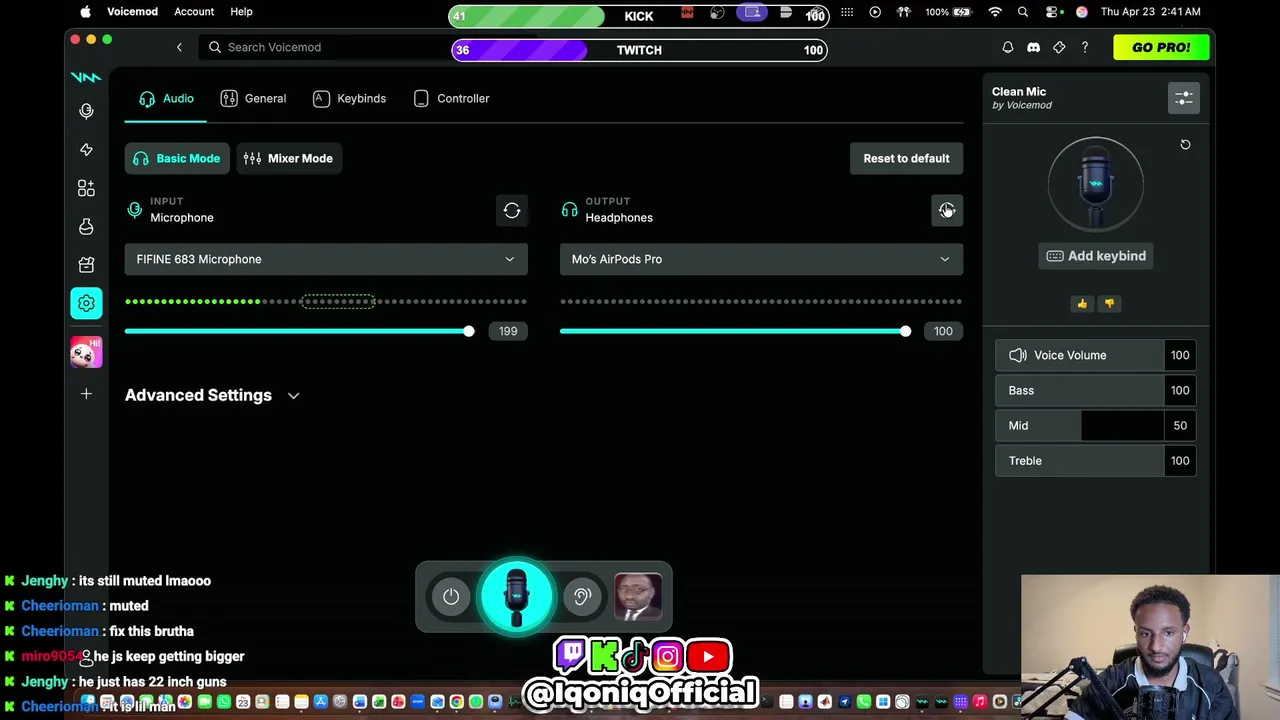Open the pink character sidebar thumbnail

(x=86, y=352)
